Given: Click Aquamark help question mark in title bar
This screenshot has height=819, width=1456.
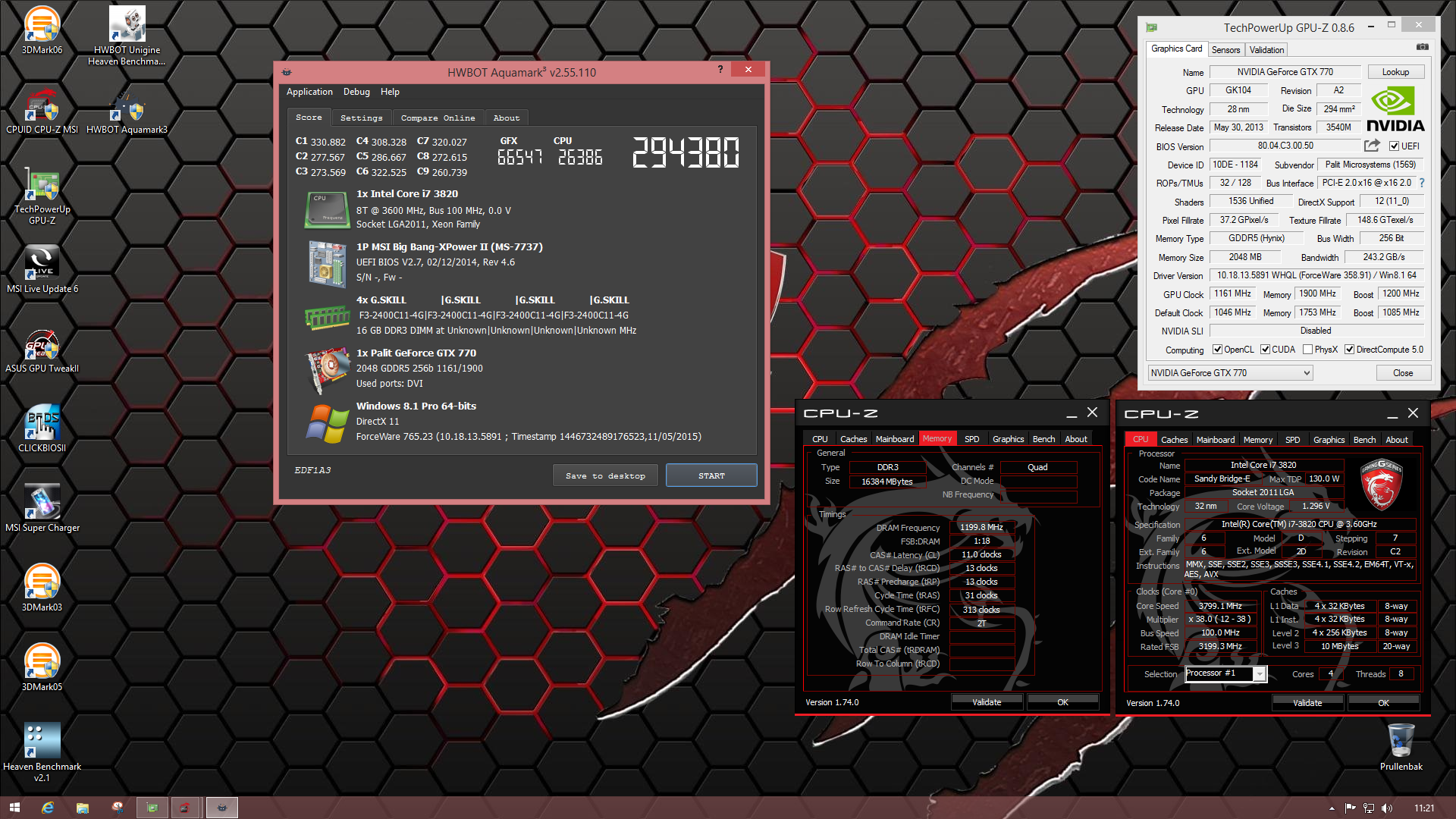Looking at the screenshot, I should point(720,70).
